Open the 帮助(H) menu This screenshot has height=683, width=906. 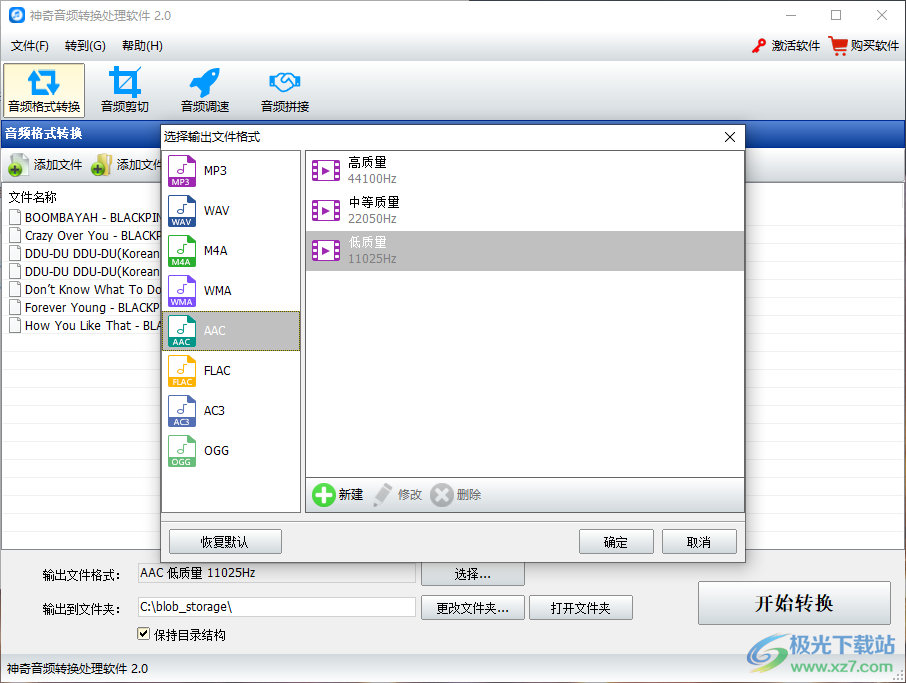click(141, 45)
